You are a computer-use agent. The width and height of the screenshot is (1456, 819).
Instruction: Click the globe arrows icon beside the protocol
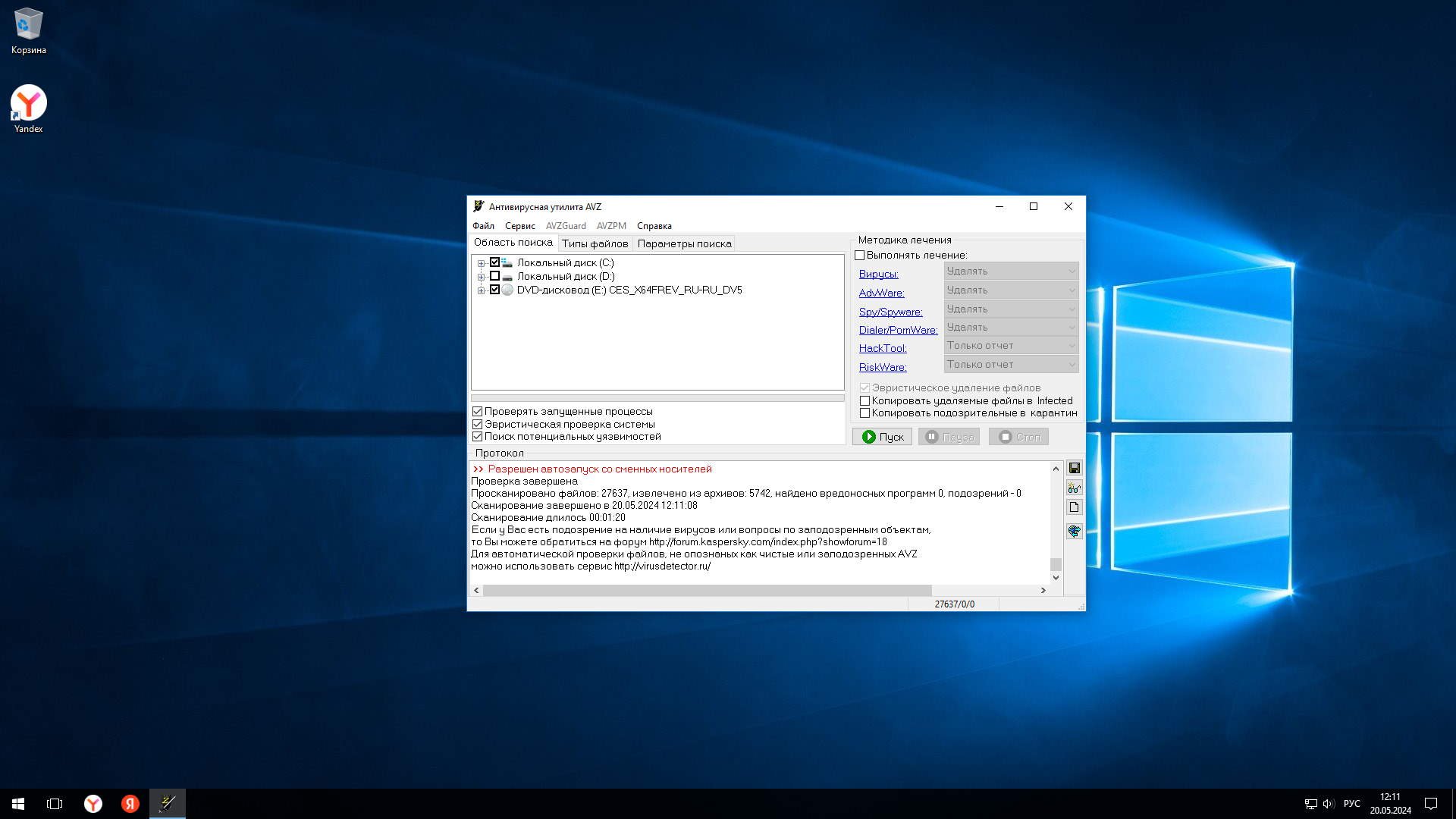[1074, 531]
